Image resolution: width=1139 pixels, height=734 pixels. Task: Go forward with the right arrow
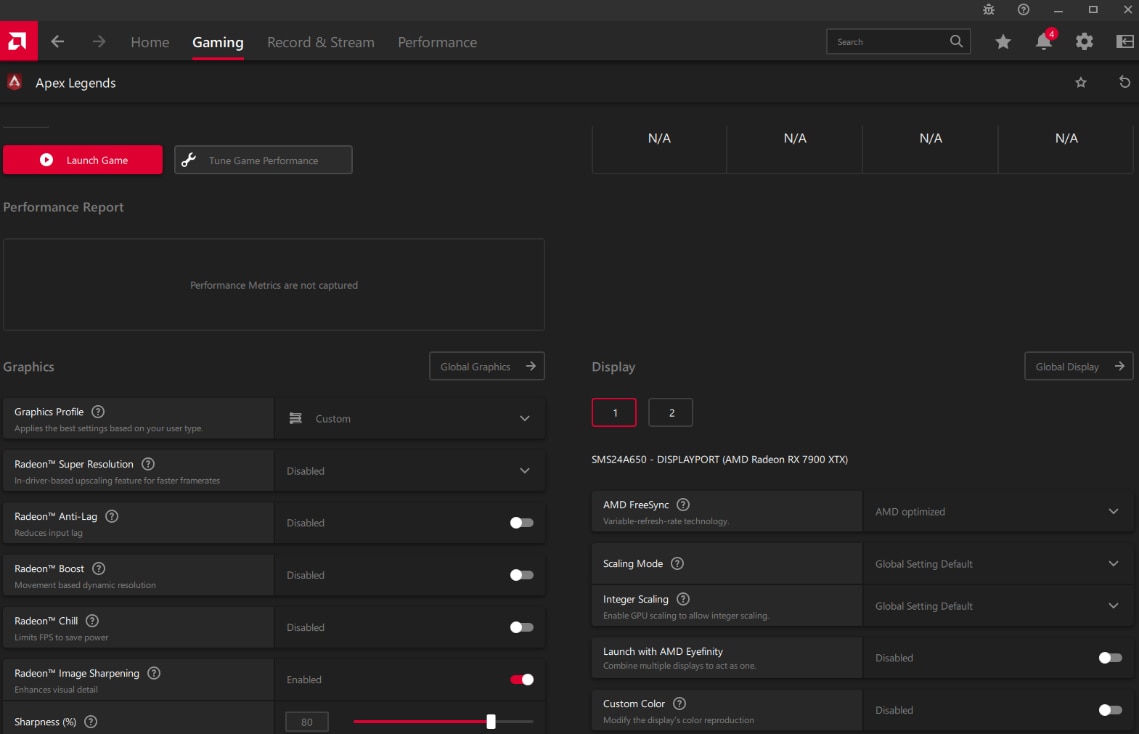click(99, 41)
